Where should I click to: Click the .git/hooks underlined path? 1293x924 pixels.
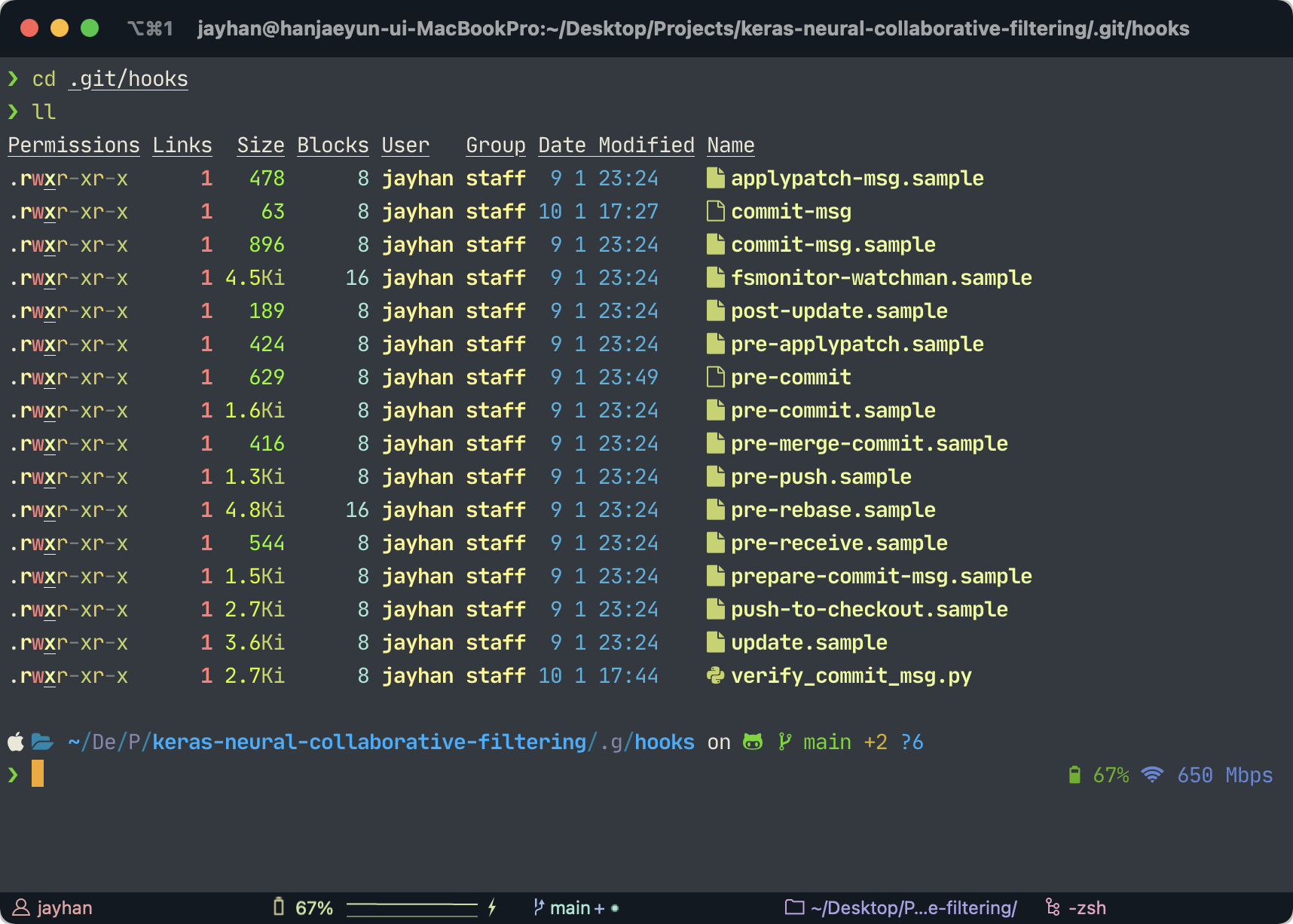point(128,79)
